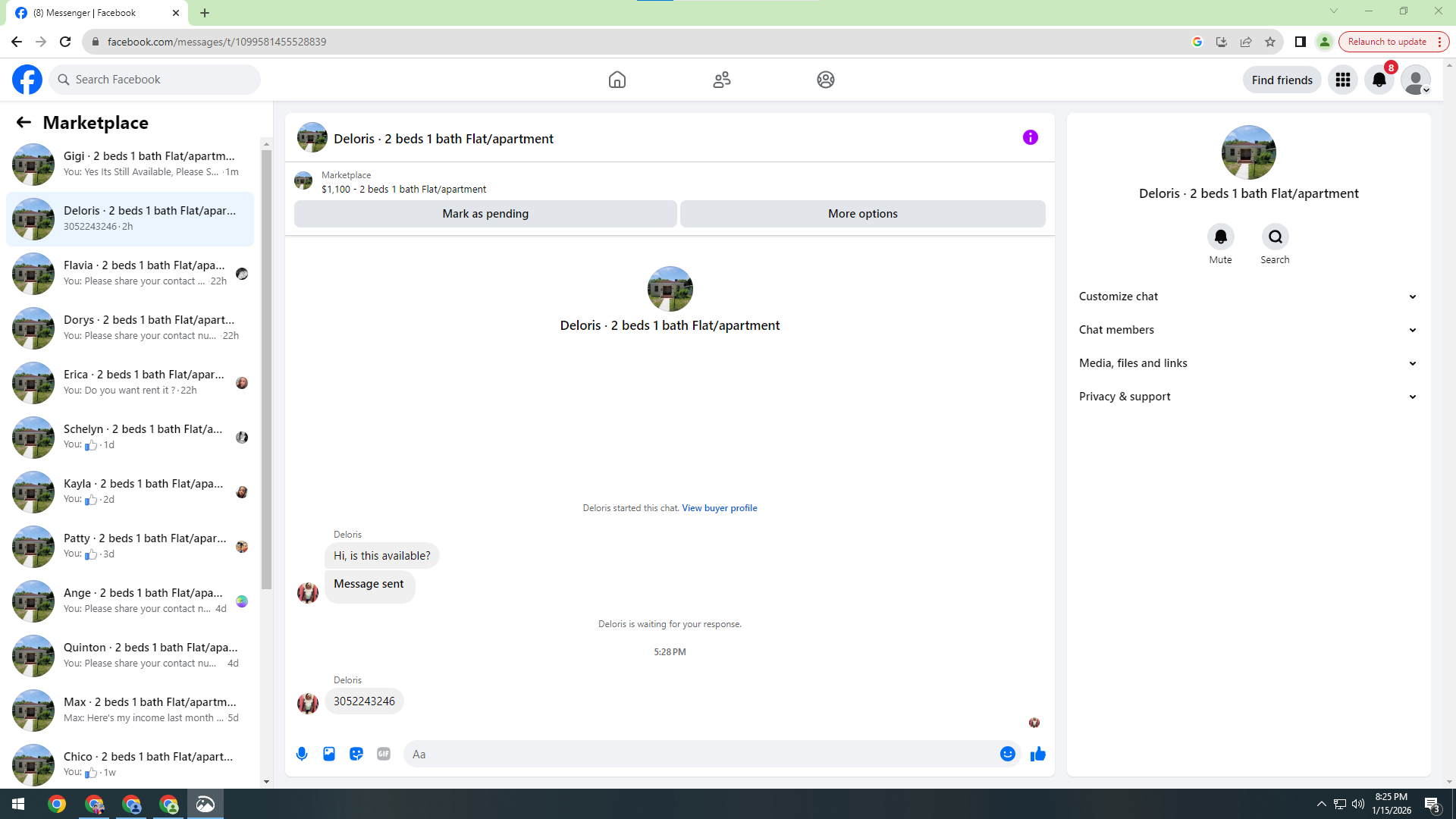Expand the Chat members section
The width and height of the screenshot is (1456, 819).
pos(1248,330)
